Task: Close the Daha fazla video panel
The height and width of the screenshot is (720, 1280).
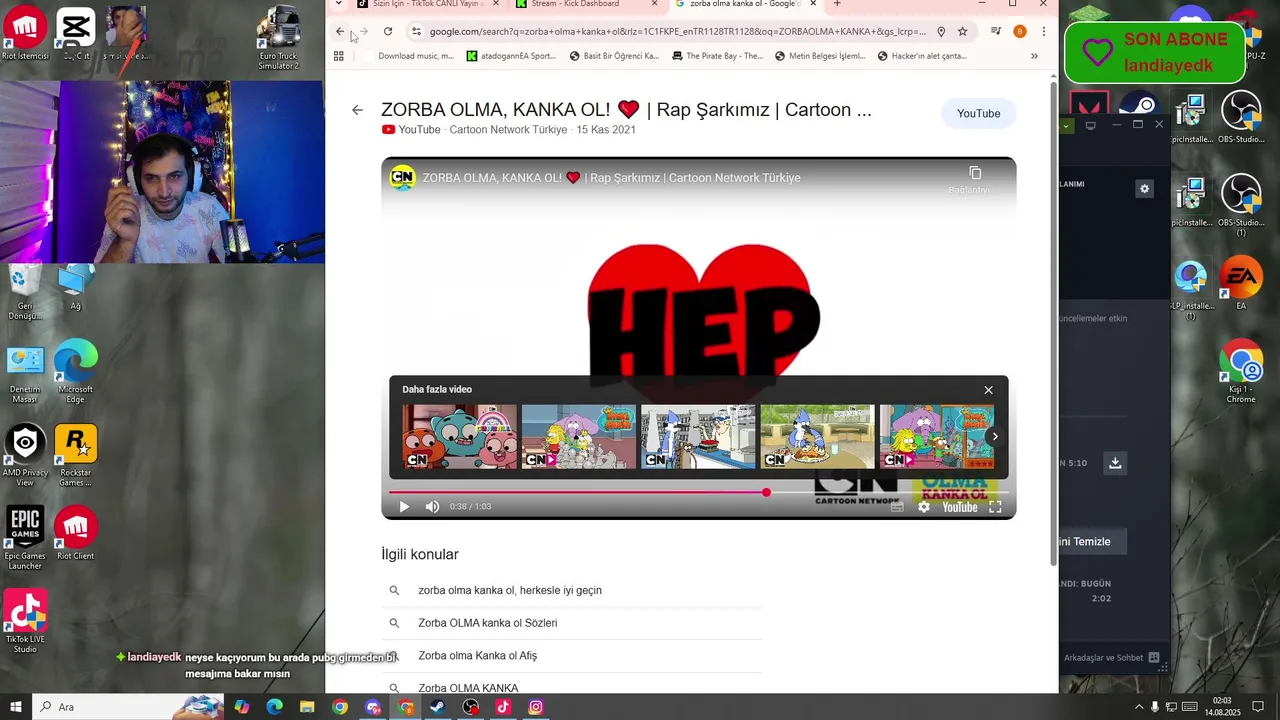Action: (x=988, y=390)
